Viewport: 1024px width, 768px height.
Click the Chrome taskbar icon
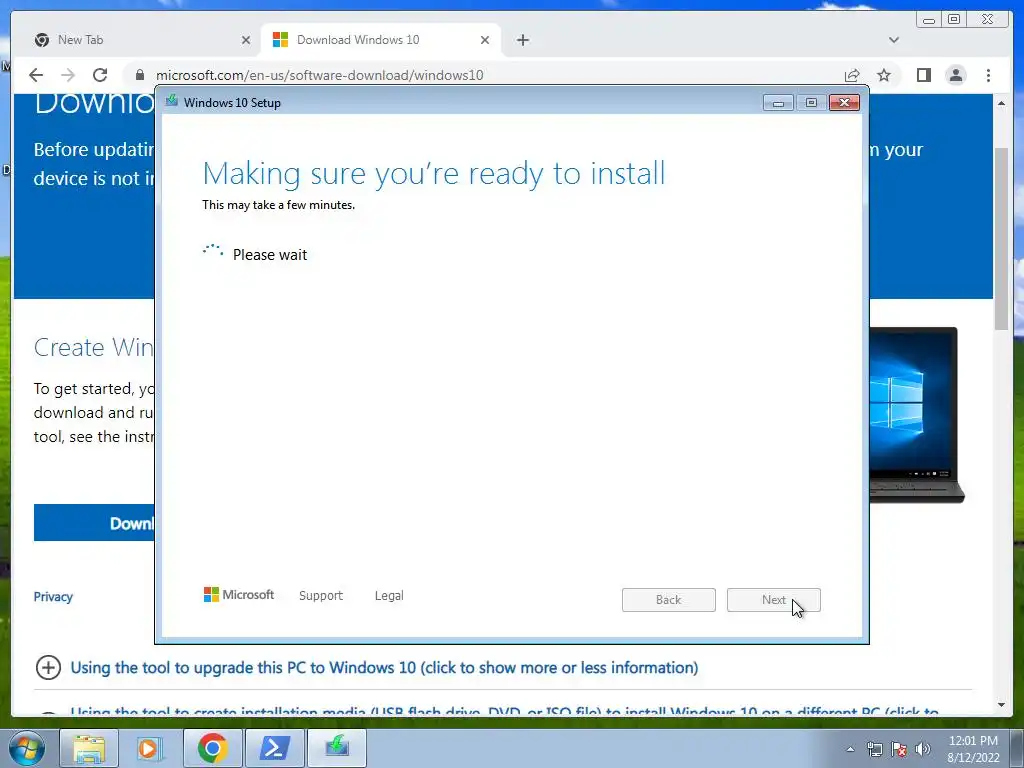212,748
